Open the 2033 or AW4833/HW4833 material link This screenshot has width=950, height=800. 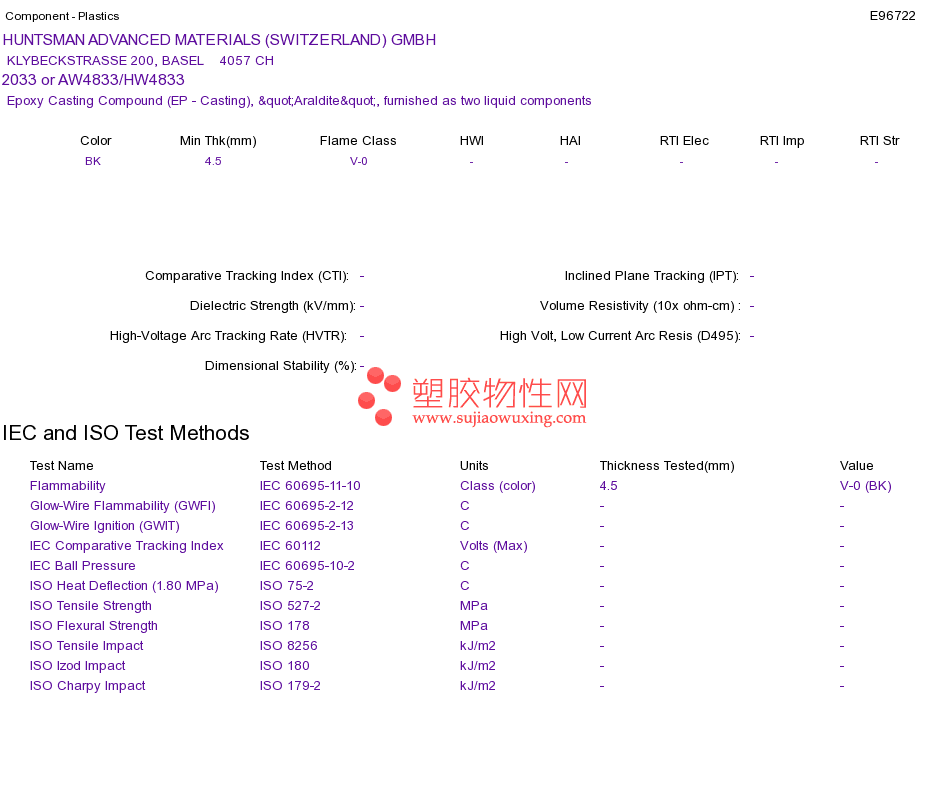coord(93,80)
